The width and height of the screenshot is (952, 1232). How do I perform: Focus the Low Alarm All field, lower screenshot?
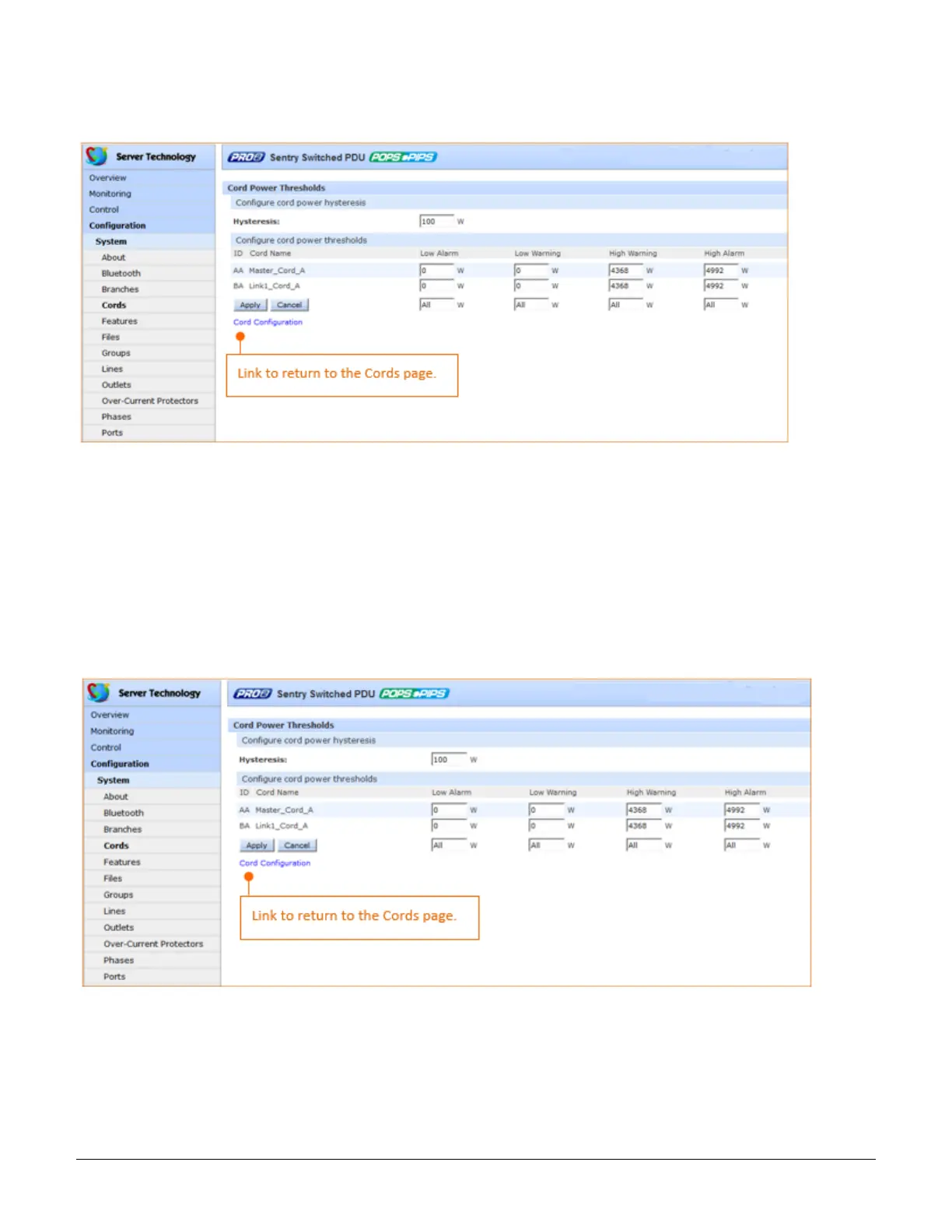(449, 845)
